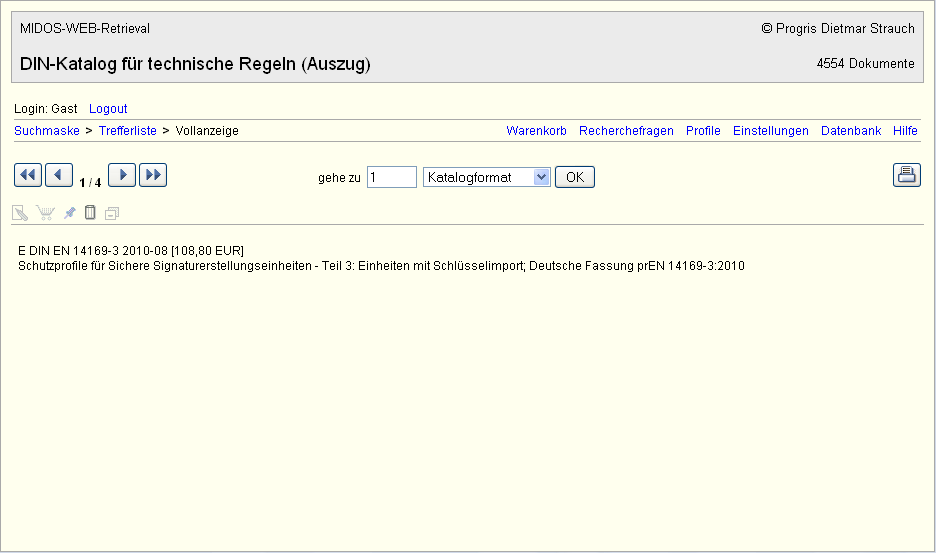
Task: Open the Katalogformat dropdown
Action: 487,177
